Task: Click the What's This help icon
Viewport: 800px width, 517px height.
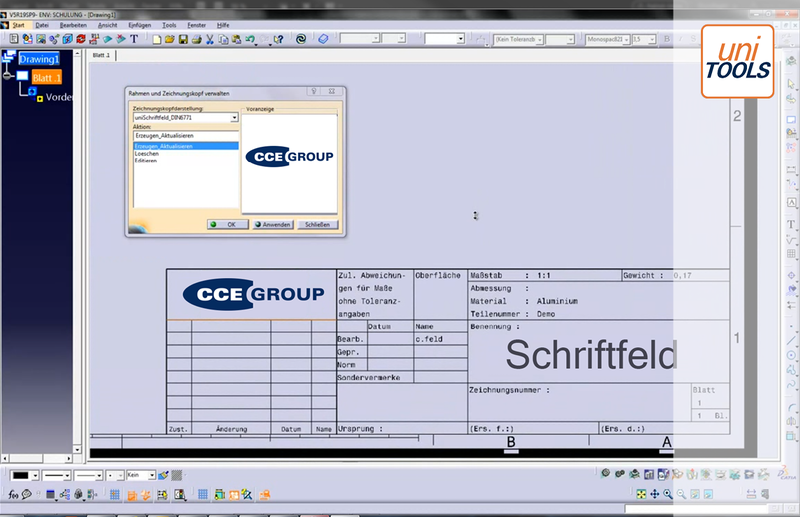Action: [279, 39]
